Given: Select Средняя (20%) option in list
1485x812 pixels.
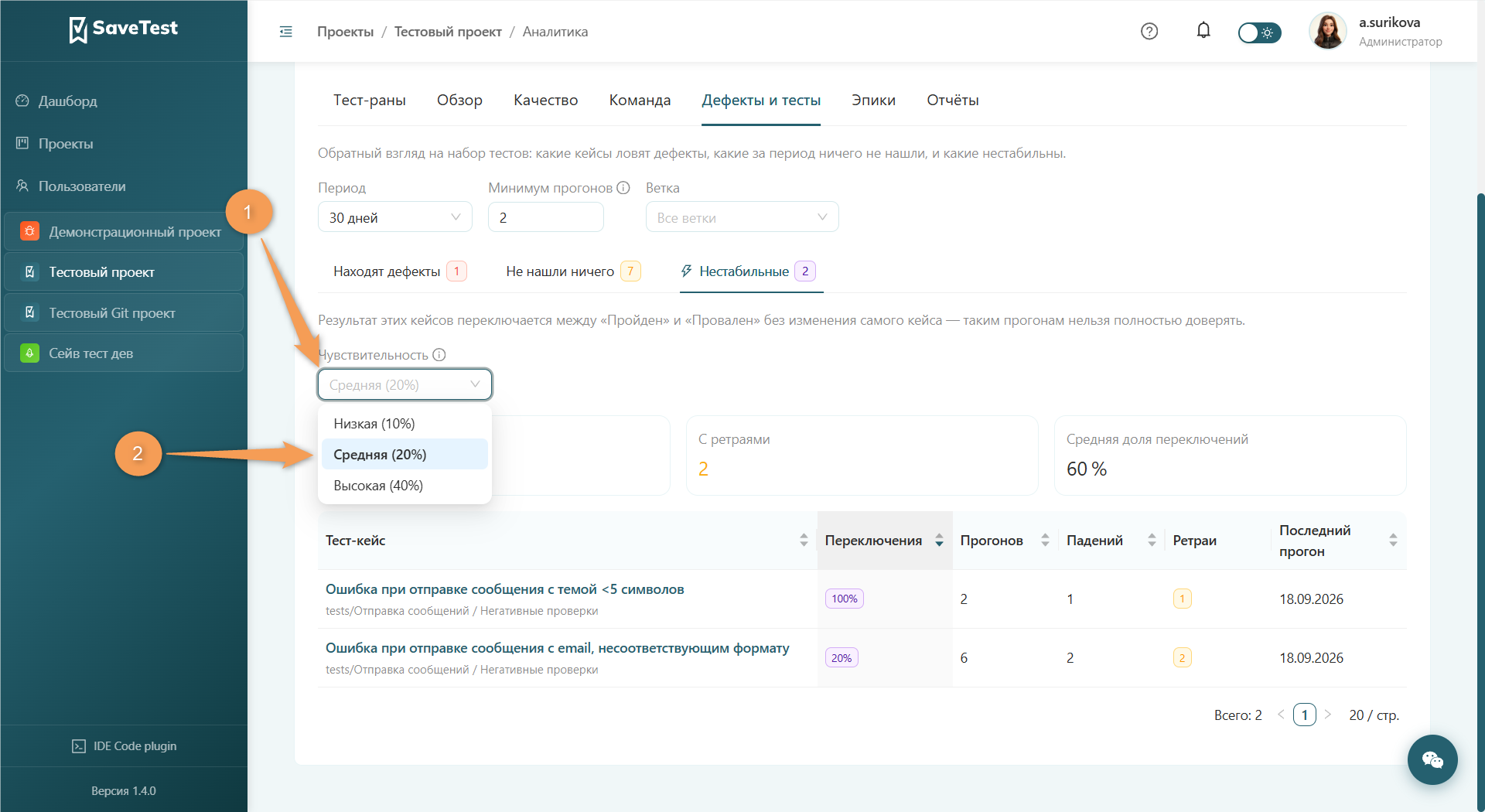Looking at the screenshot, I should pyautogui.click(x=405, y=455).
